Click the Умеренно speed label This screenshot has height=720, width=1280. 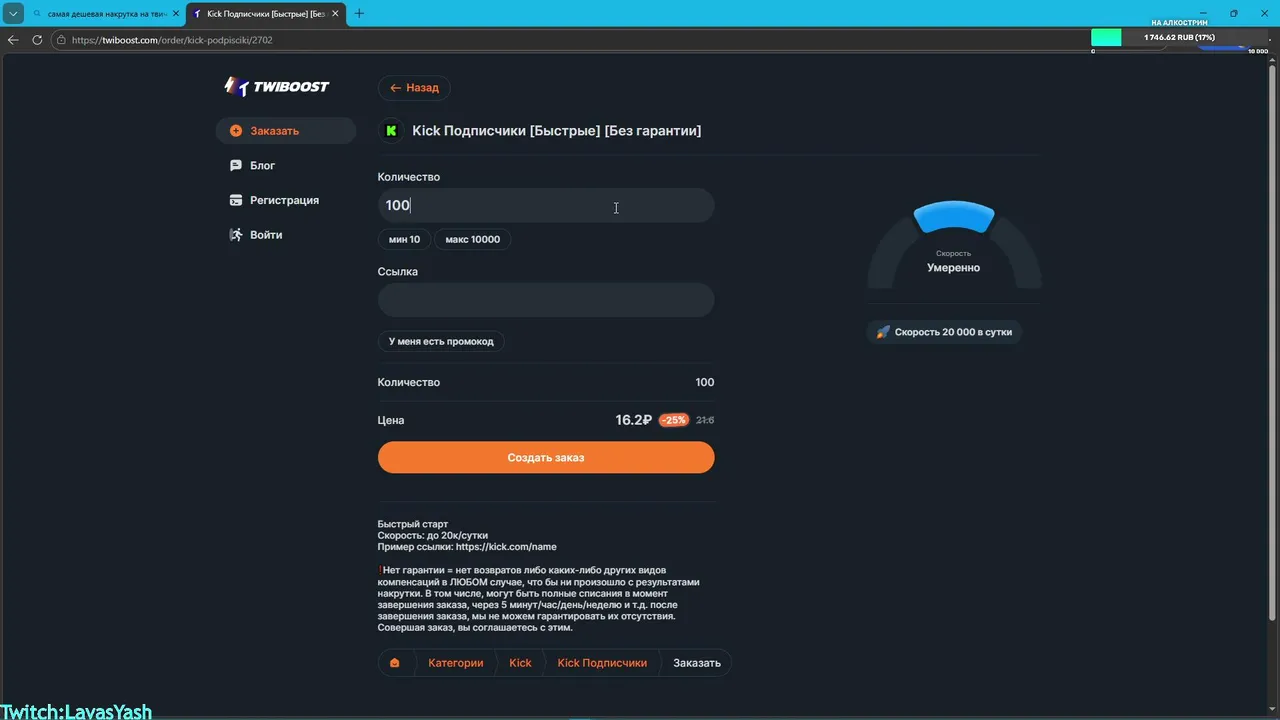[x=954, y=268]
